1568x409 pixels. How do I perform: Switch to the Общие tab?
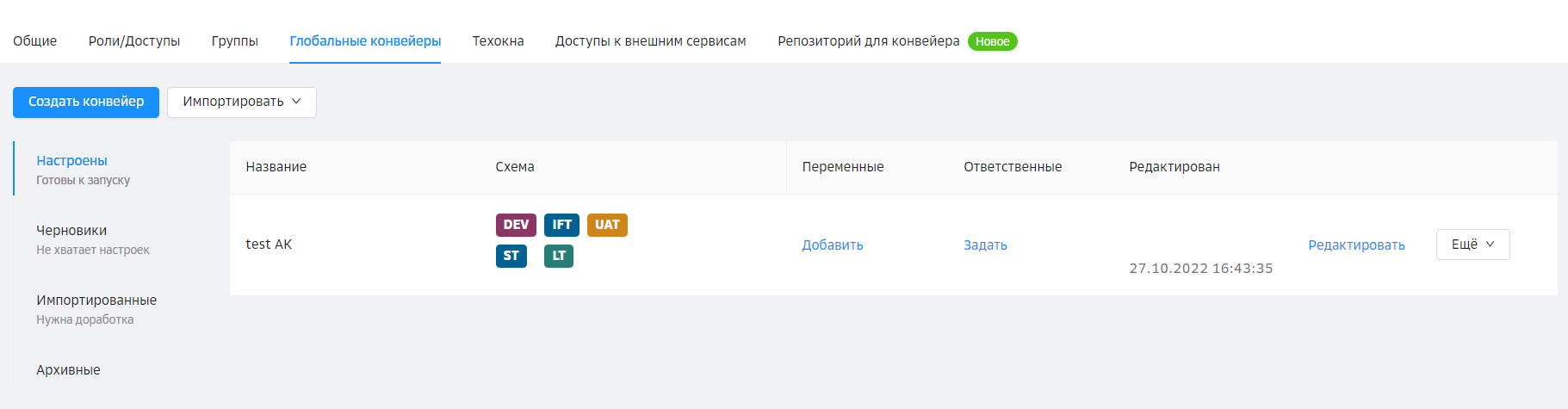[35, 41]
